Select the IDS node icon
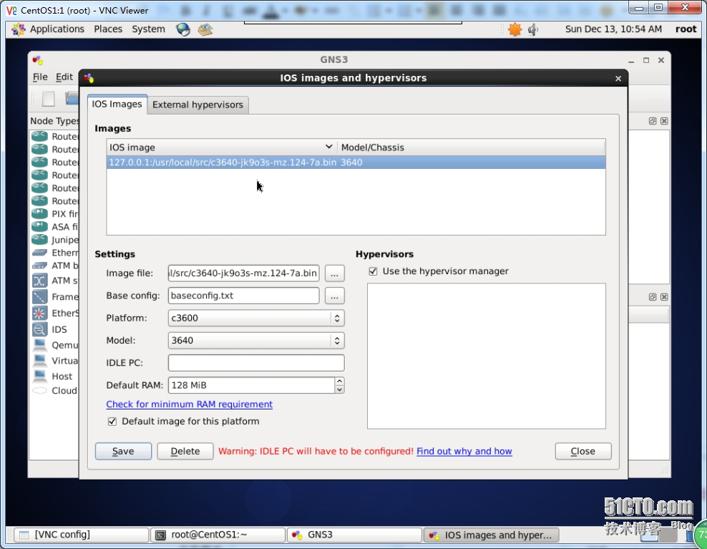Image resolution: width=707 pixels, height=549 pixels. [x=40, y=329]
